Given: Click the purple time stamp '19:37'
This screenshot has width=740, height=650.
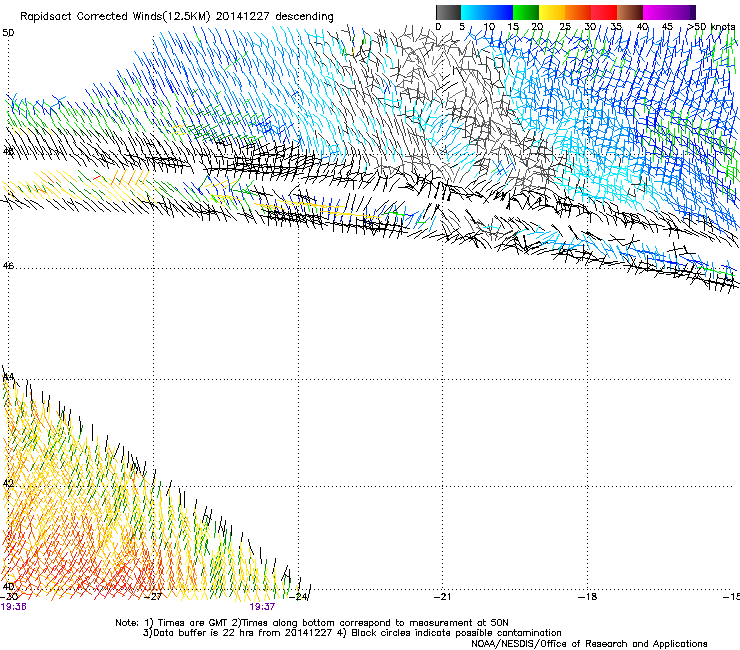Looking at the screenshot, I should tap(262, 607).
